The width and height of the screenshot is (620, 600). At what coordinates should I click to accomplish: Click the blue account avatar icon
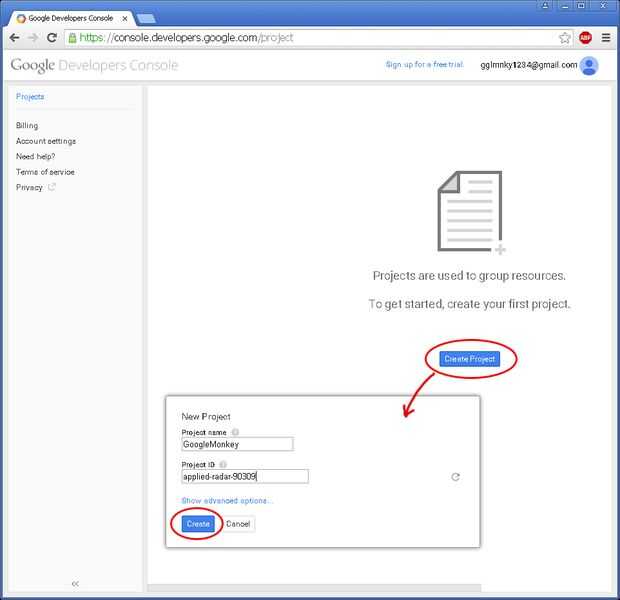pyautogui.click(x=589, y=66)
